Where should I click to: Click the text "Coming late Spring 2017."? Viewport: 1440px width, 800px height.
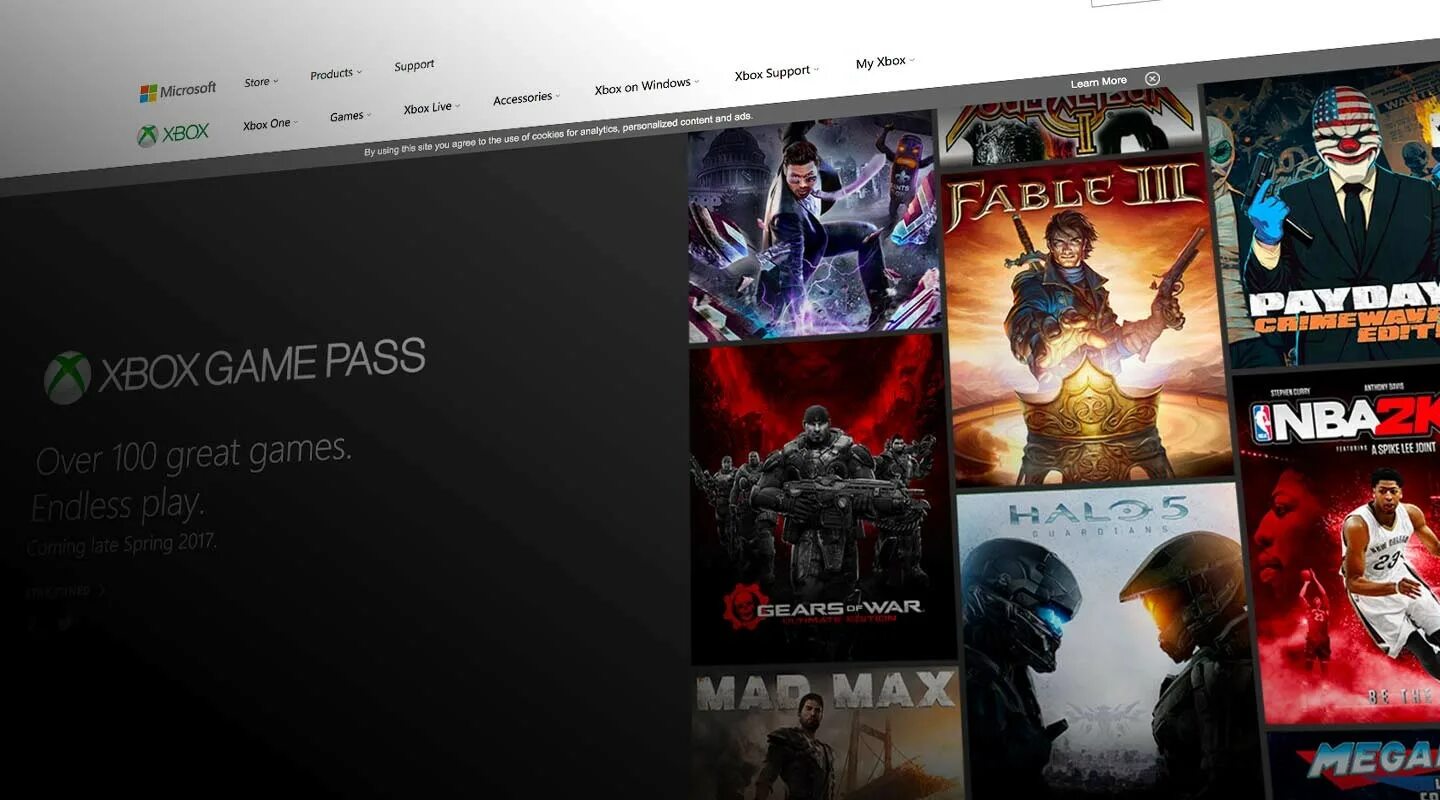click(x=122, y=545)
